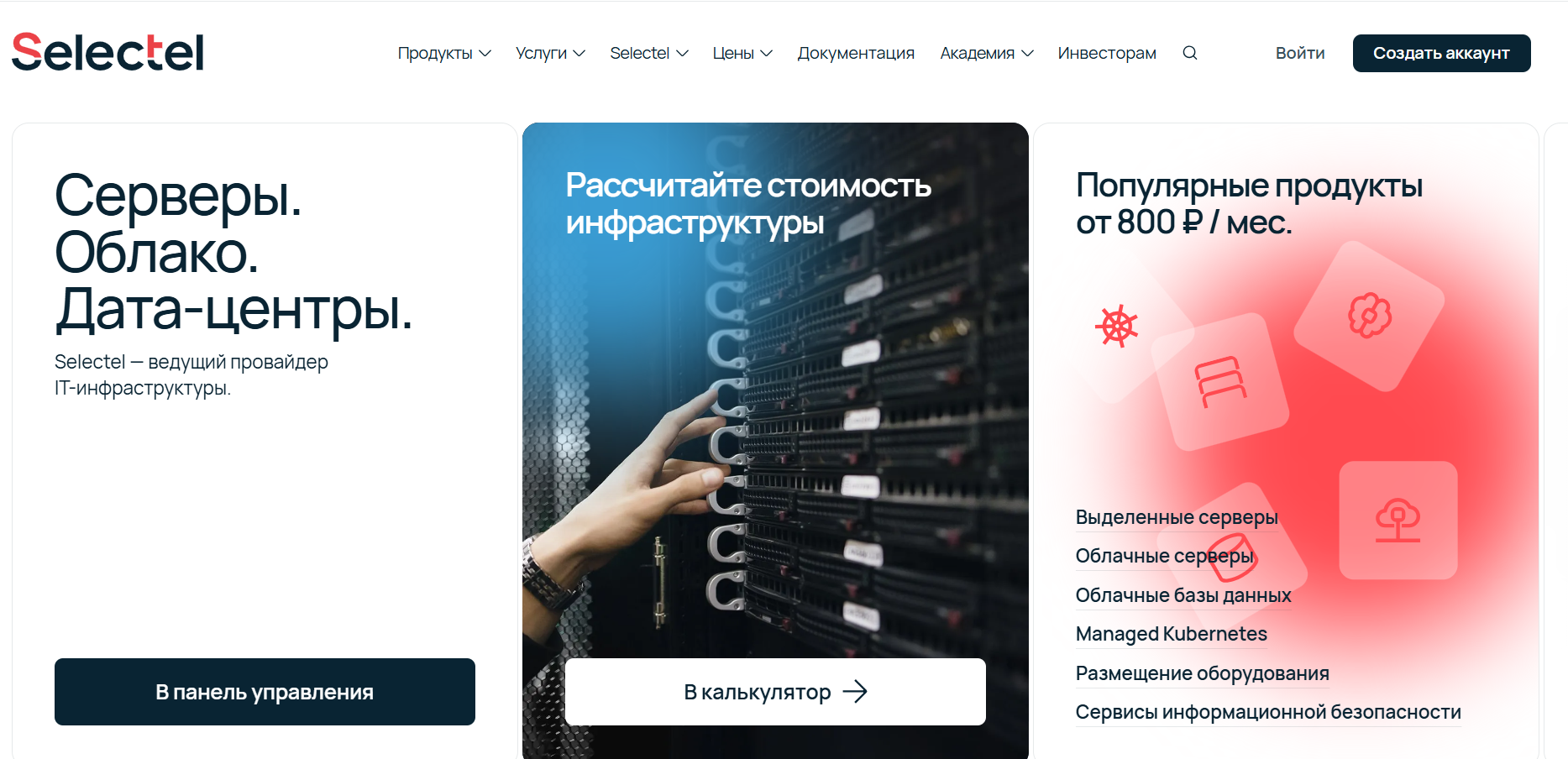The image size is (1568, 759).
Task: Open the Selectel nav menu item
Action: [649, 53]
